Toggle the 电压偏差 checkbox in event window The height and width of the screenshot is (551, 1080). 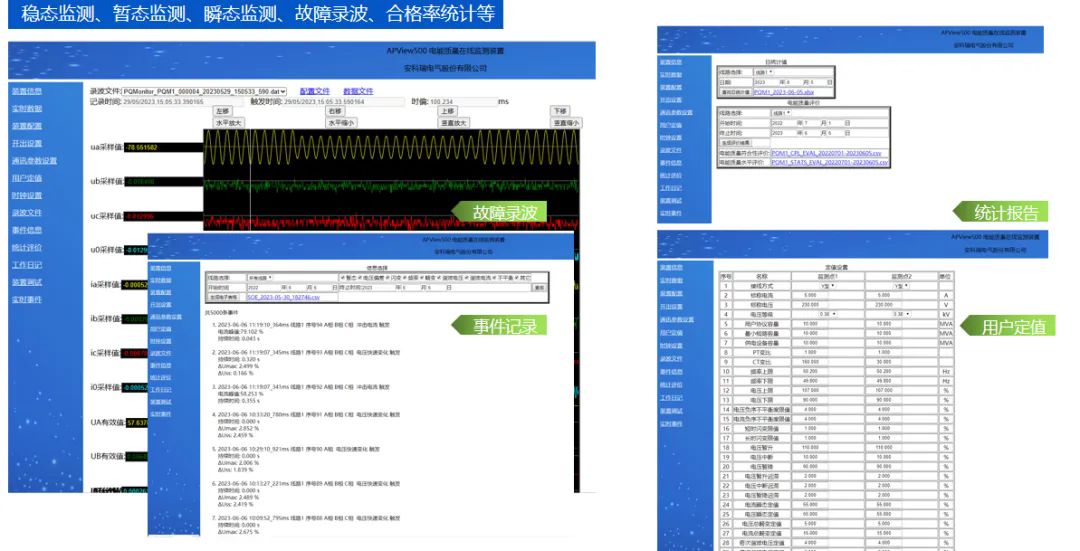(360, 278)
